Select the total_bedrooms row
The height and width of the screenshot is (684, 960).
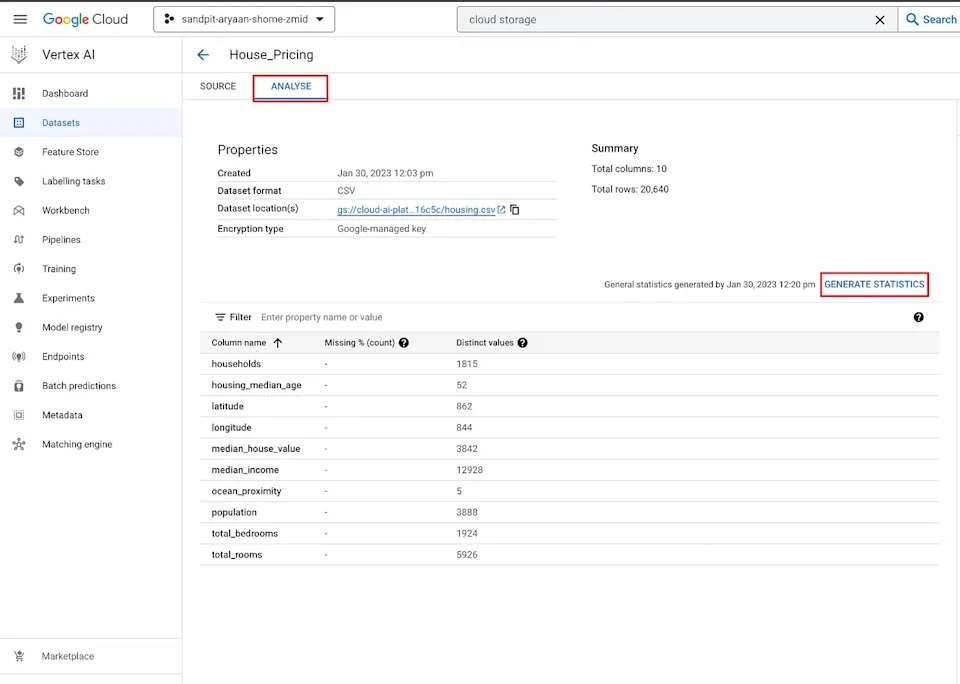pos(569,533)
